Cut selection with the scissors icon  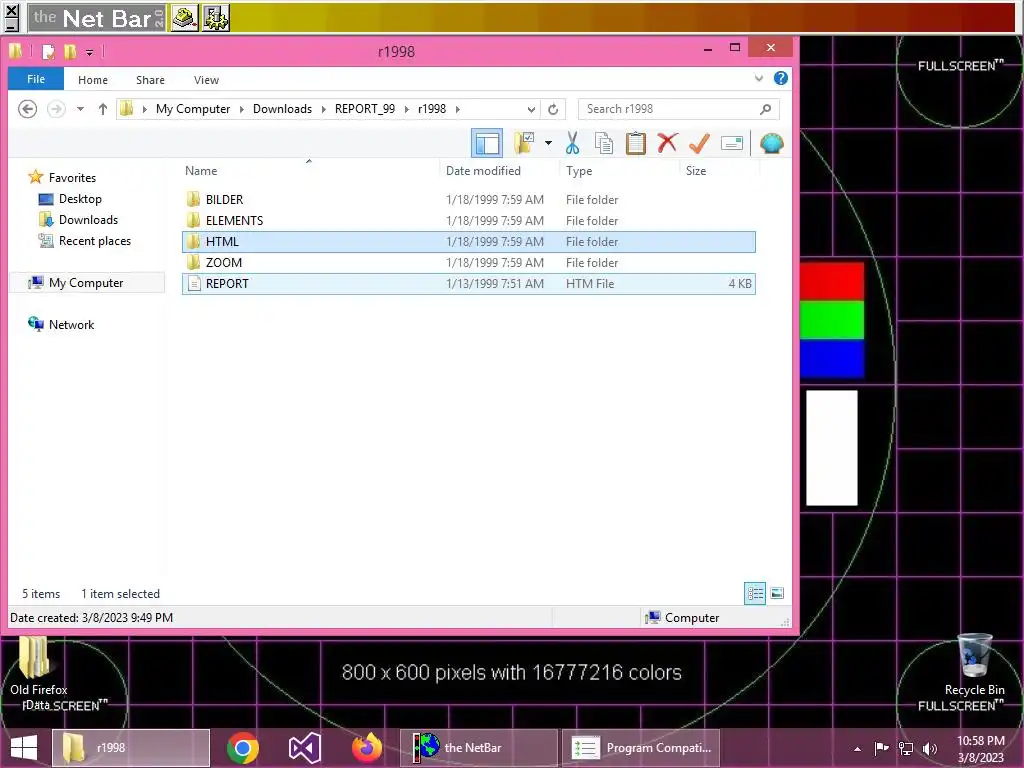coord(573,143)
